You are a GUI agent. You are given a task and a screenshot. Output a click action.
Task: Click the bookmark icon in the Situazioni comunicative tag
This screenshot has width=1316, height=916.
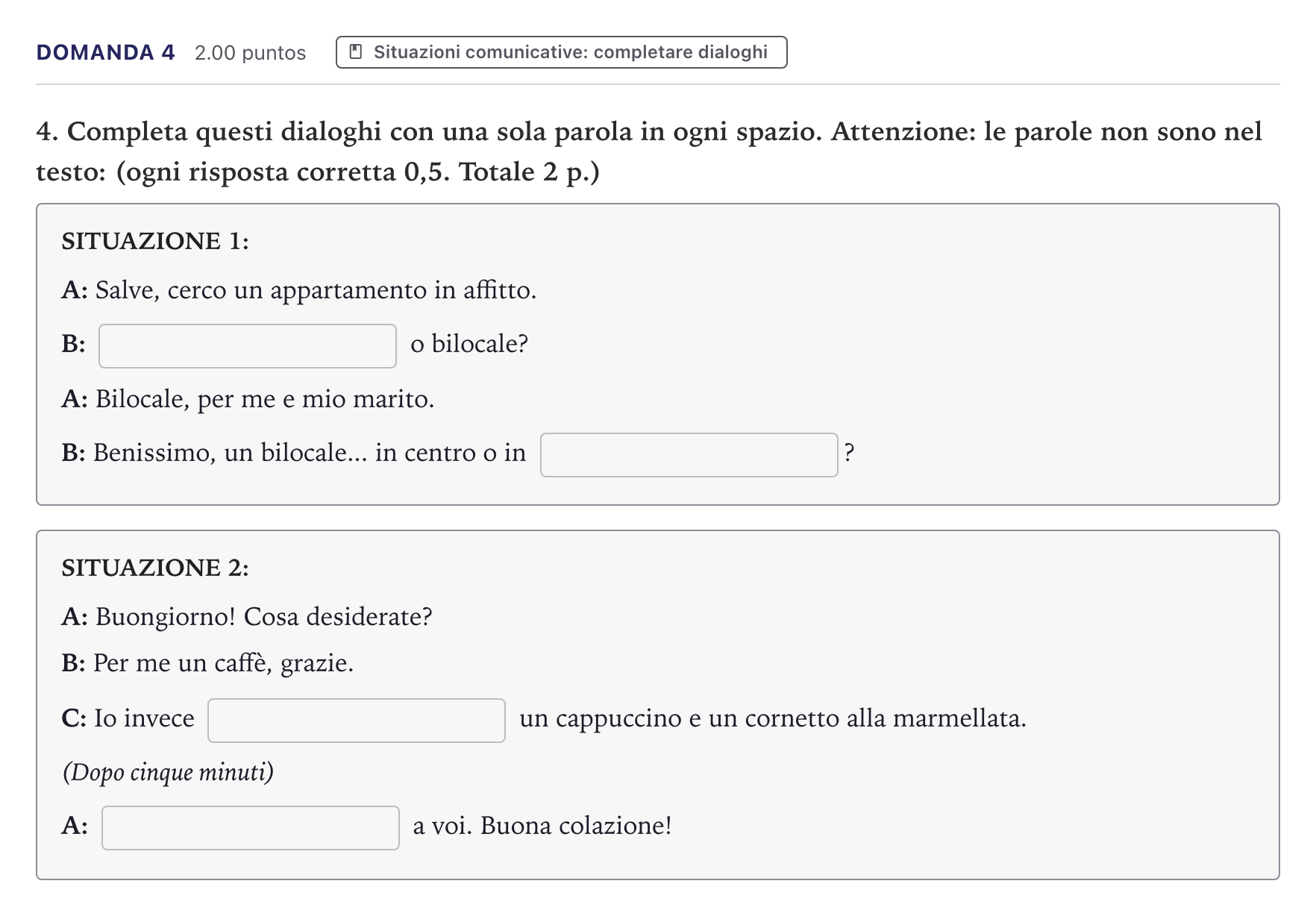coord(356,52)
